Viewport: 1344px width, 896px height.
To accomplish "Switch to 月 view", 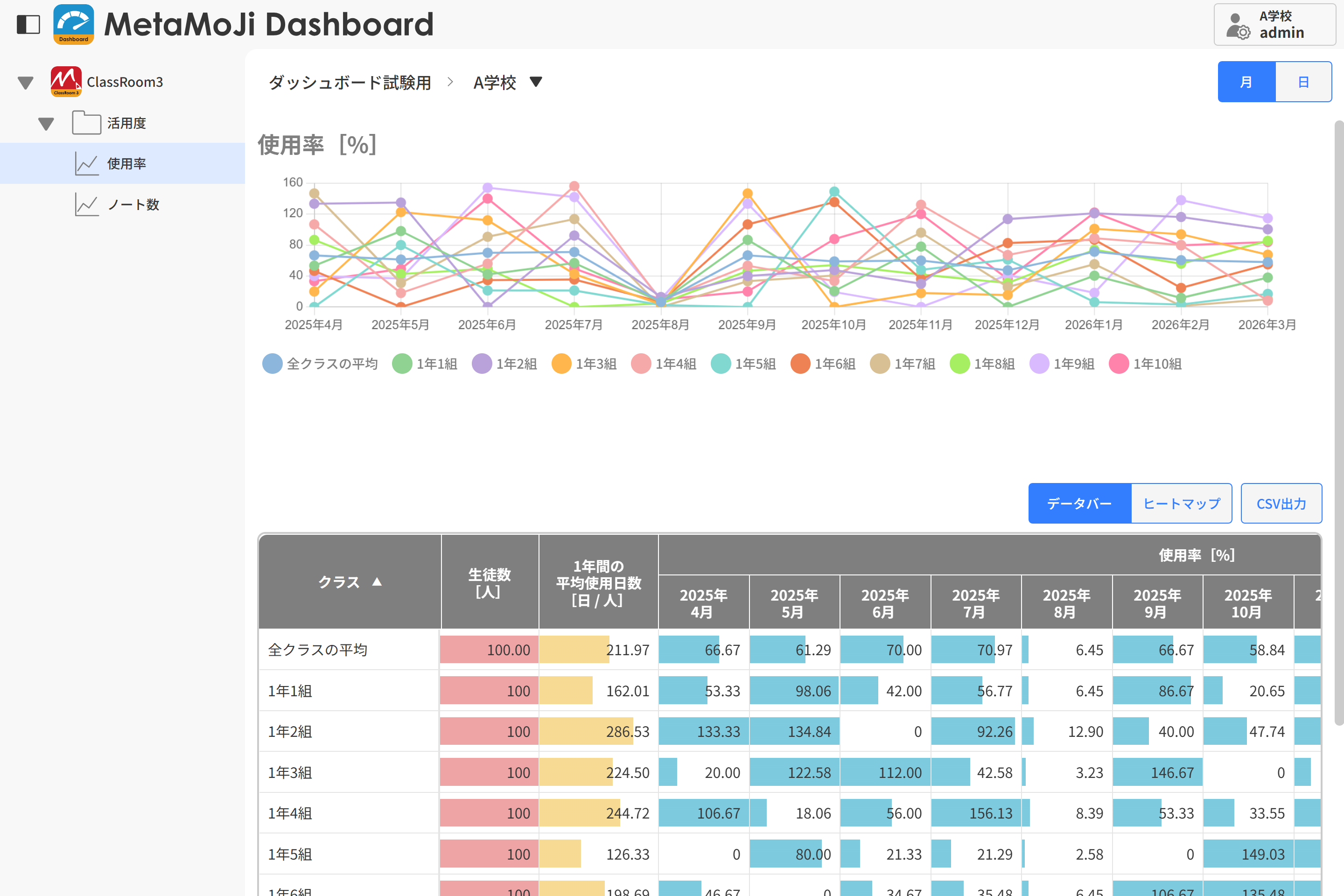I will pyautogui.click(x=1246, y=82).
